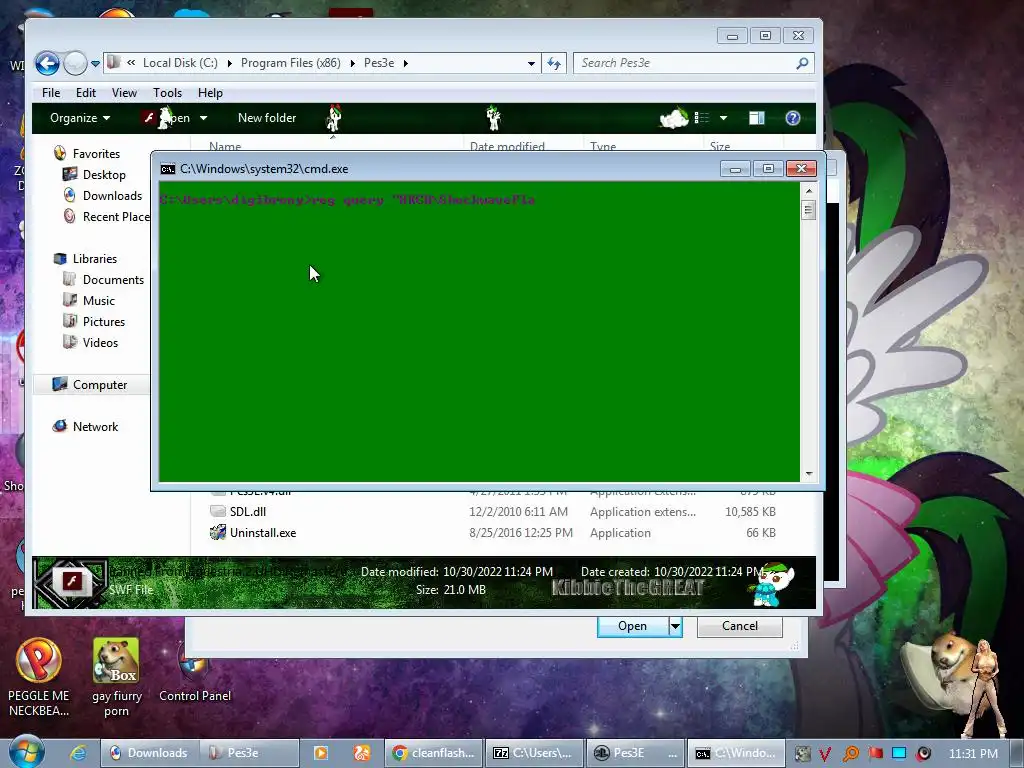Open the PEGGLE ME NECKBEA... desktop icon
The image size is (1024, 768).
39,677
